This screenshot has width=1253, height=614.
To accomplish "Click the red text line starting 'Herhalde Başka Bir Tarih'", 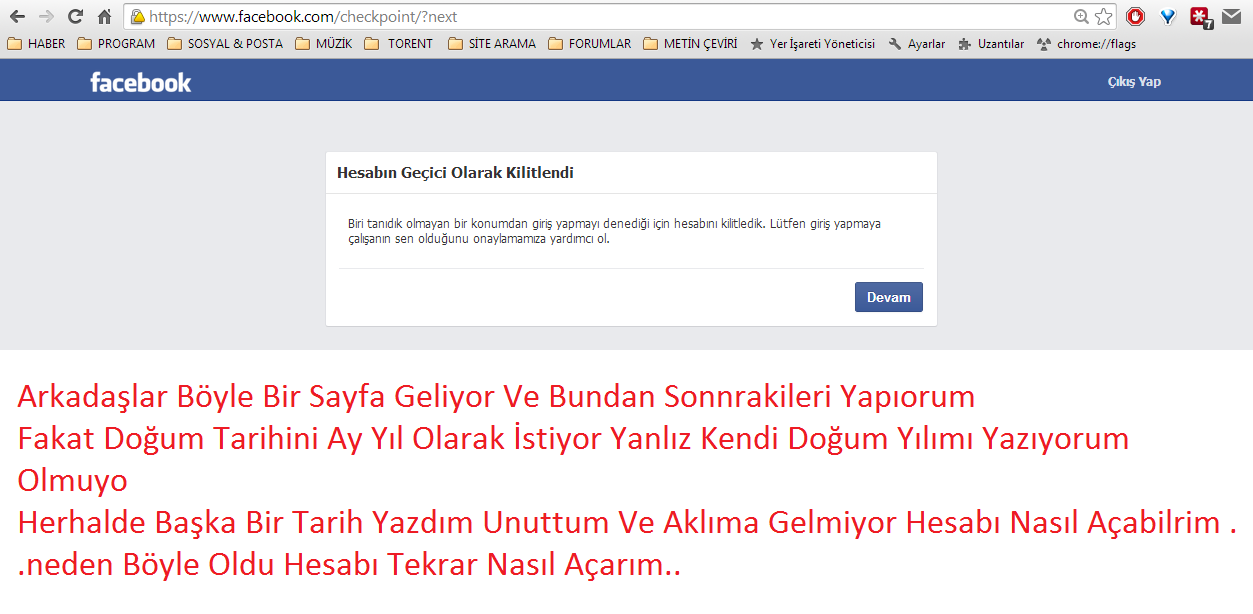I will pos(627,522).
